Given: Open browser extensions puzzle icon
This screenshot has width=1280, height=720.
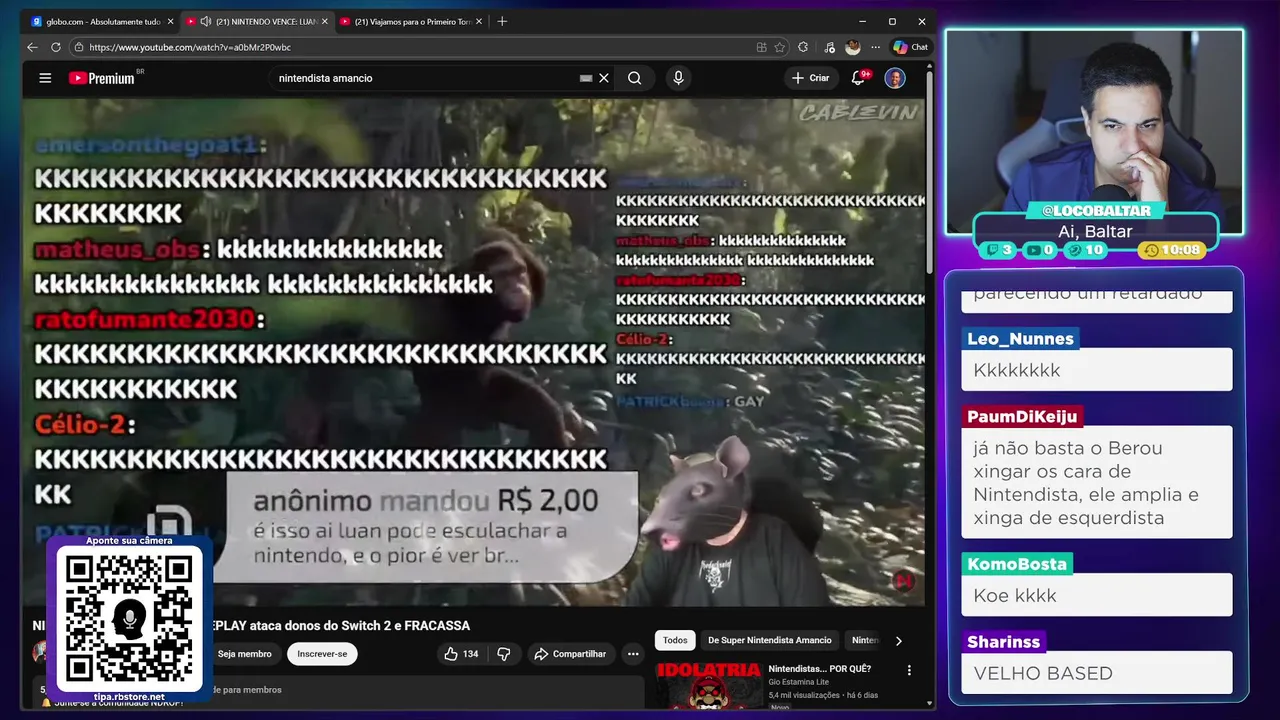Looking at the screenshot, I should 803,47.
